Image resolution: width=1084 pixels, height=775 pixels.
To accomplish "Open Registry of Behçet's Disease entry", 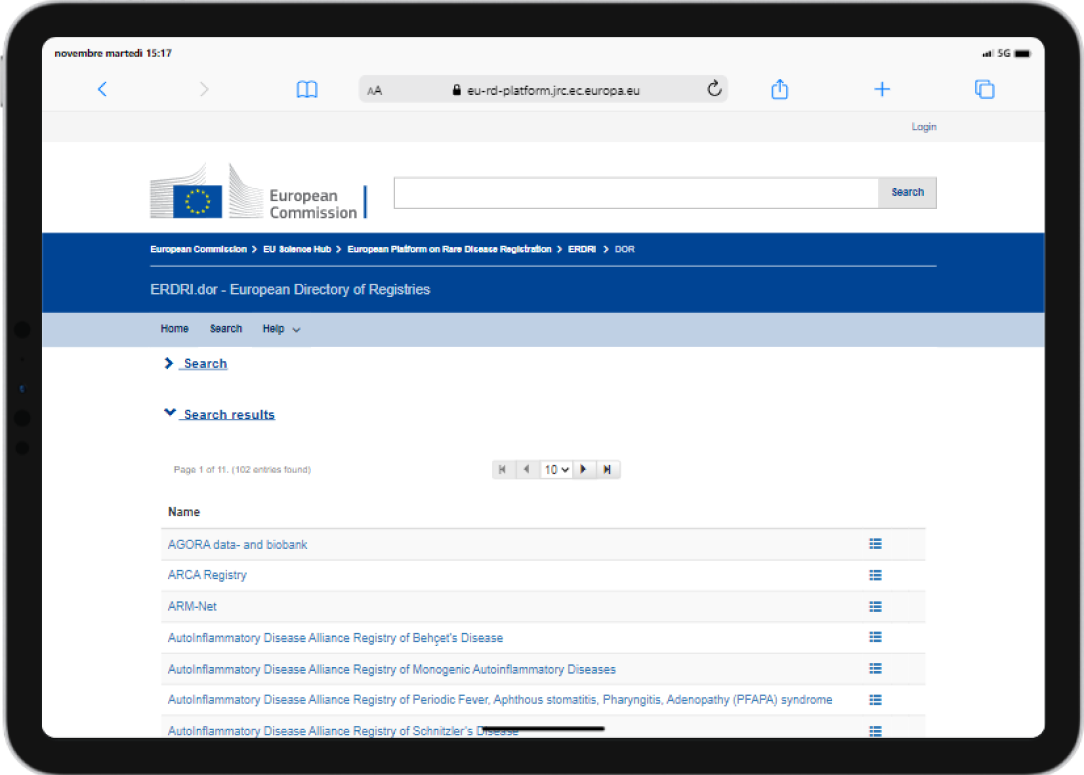I will click(x=335, y=638).
